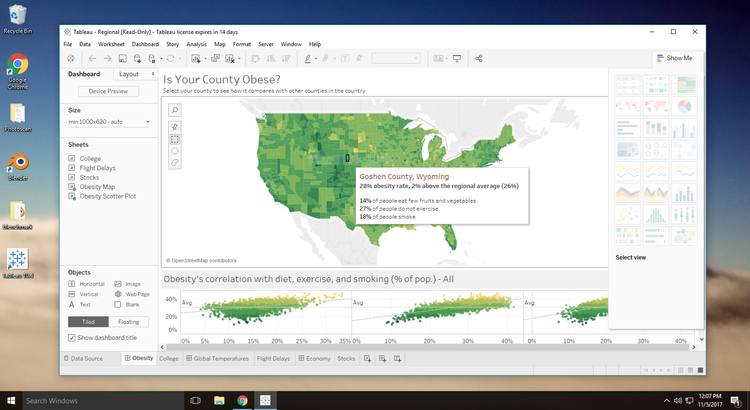The width and height of the screenshot is (750, 410).
Task: Switch to the Layout pane tab
Action: pyautogui.click(x=129, y=74)
